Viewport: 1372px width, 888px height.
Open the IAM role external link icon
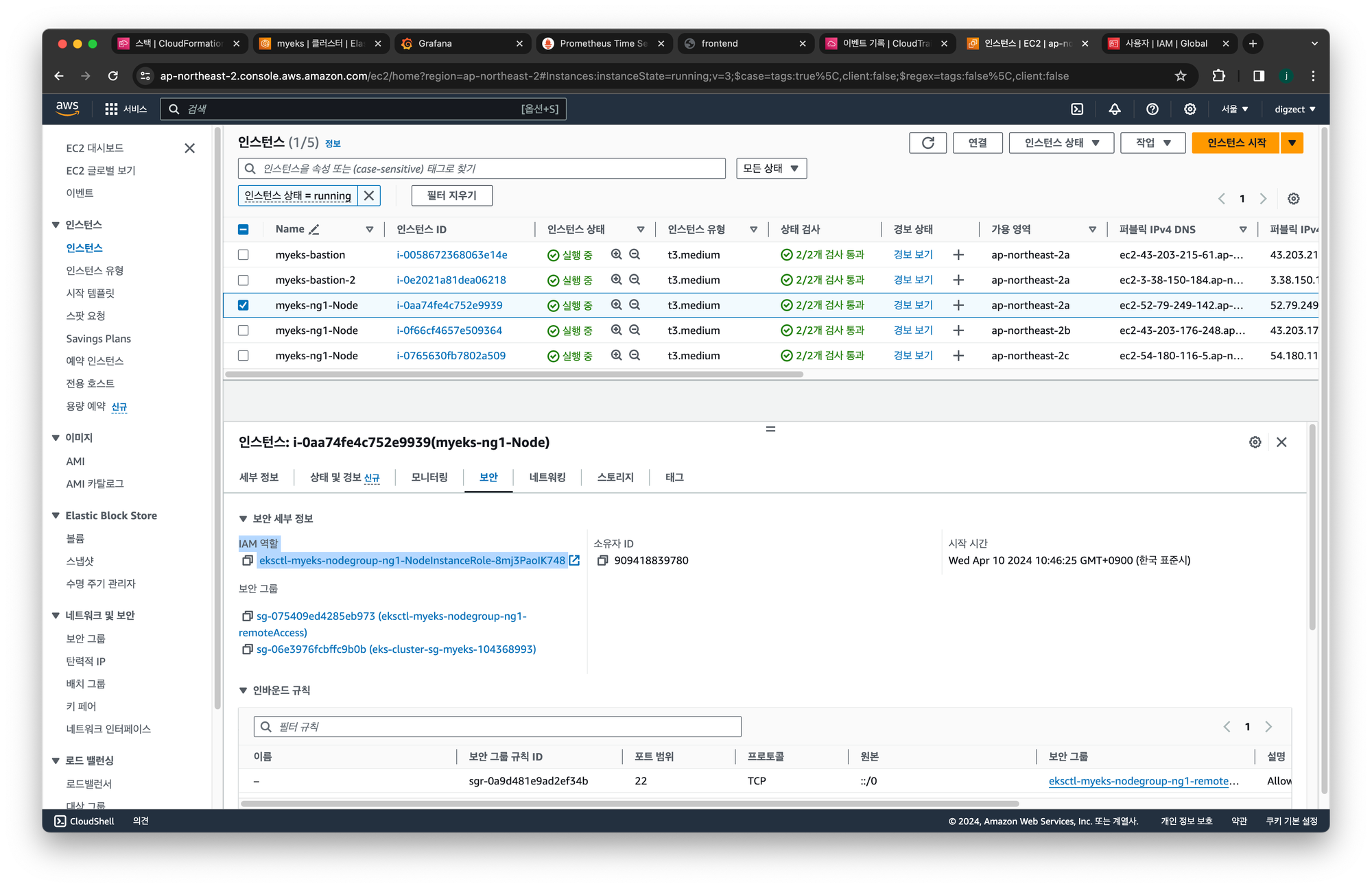pyautogui.click(x=574, y=560)
